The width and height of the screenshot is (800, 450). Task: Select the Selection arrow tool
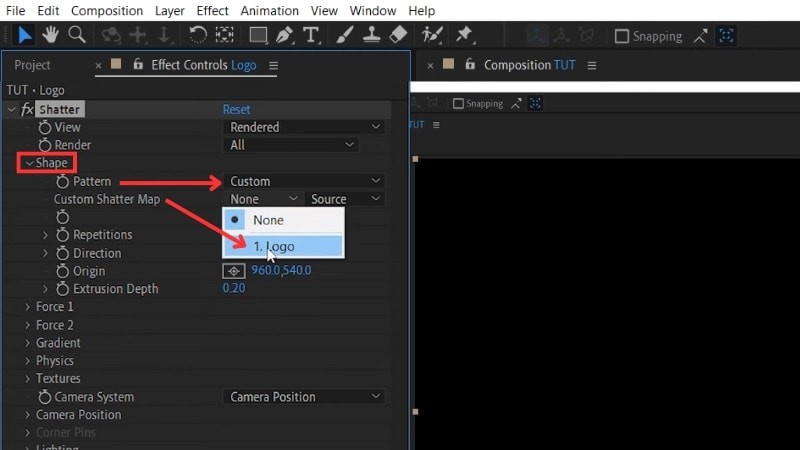click(25, 35)
